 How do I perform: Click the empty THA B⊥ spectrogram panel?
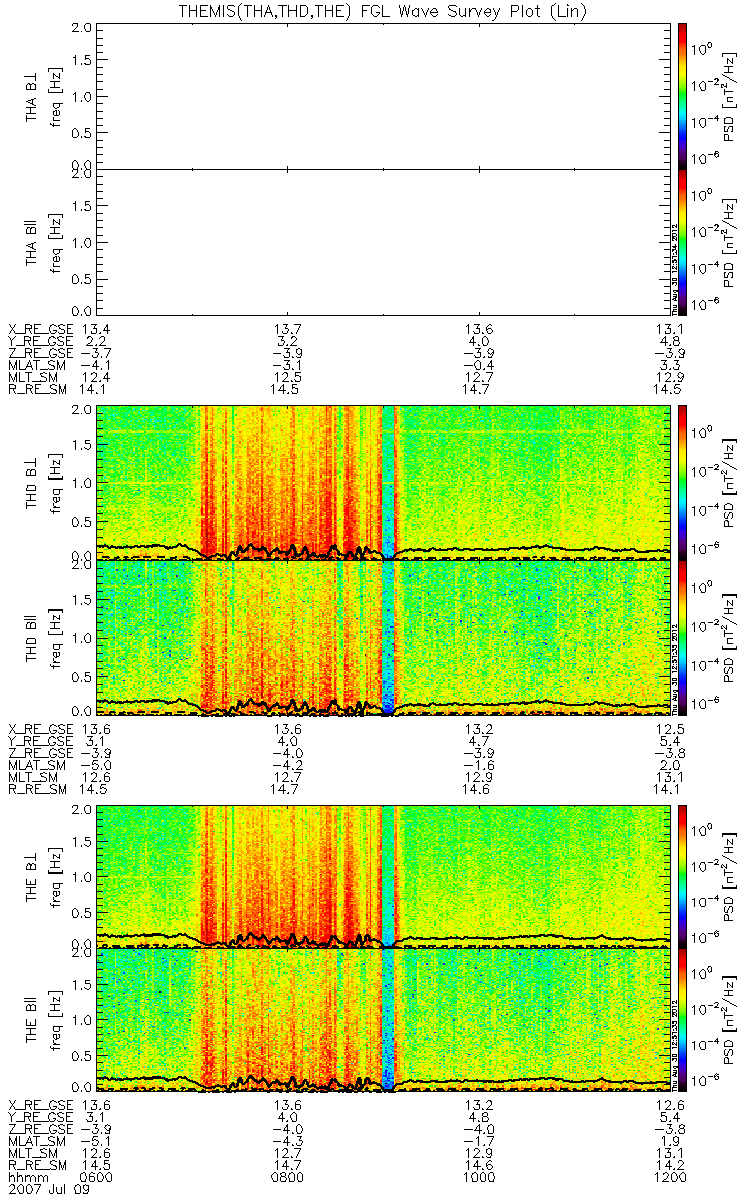[x=384, y=96]
